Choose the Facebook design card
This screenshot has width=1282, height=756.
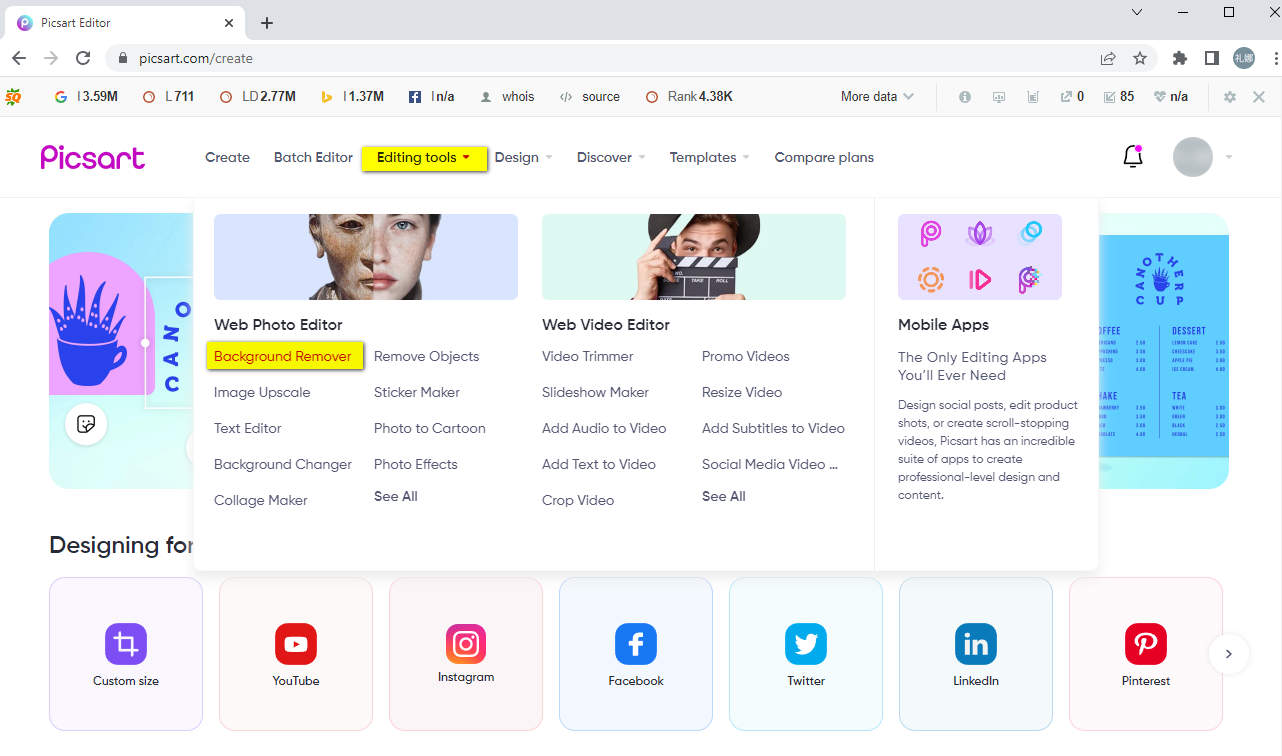coord(636,654)
